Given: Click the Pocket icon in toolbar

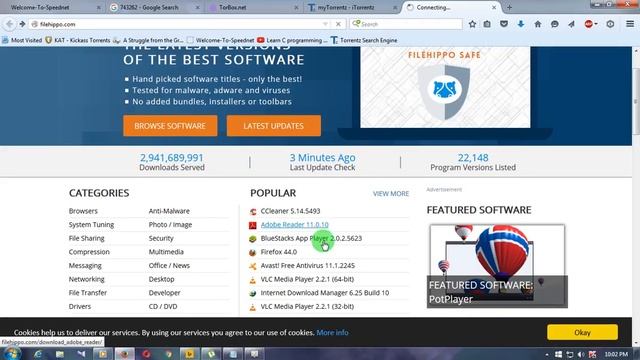Looking at the screenshot, I should pyautogui.click(x=504, y=24).
